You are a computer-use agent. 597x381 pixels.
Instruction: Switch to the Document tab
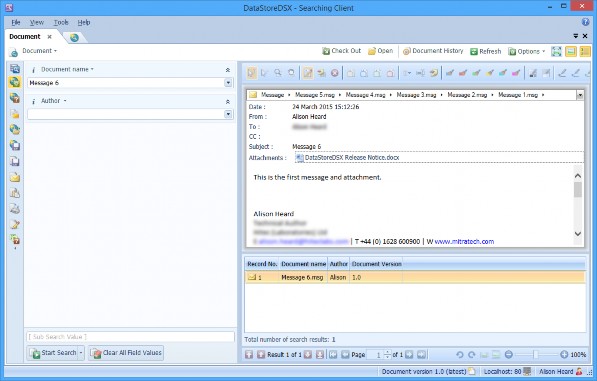pos(25,37)
